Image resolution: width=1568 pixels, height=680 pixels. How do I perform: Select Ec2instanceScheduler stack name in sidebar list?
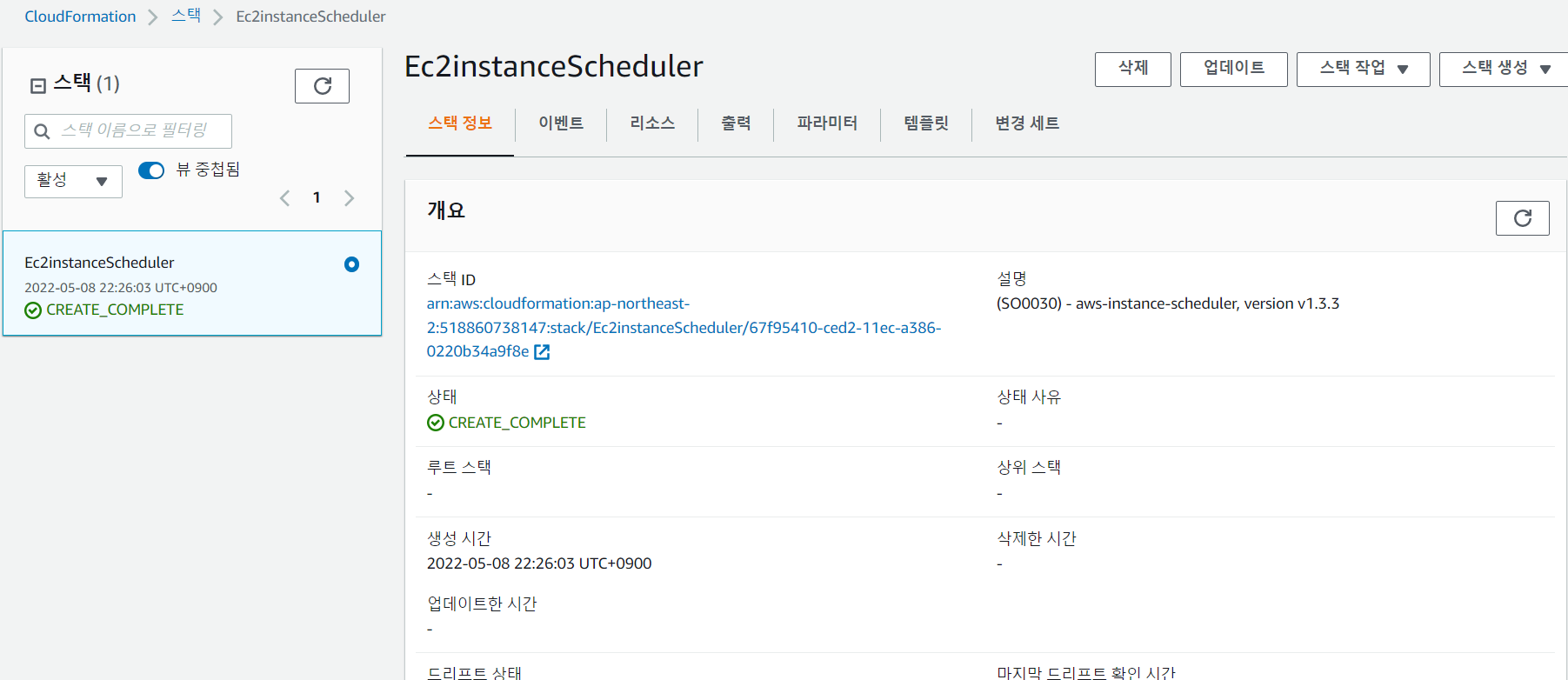99,263
